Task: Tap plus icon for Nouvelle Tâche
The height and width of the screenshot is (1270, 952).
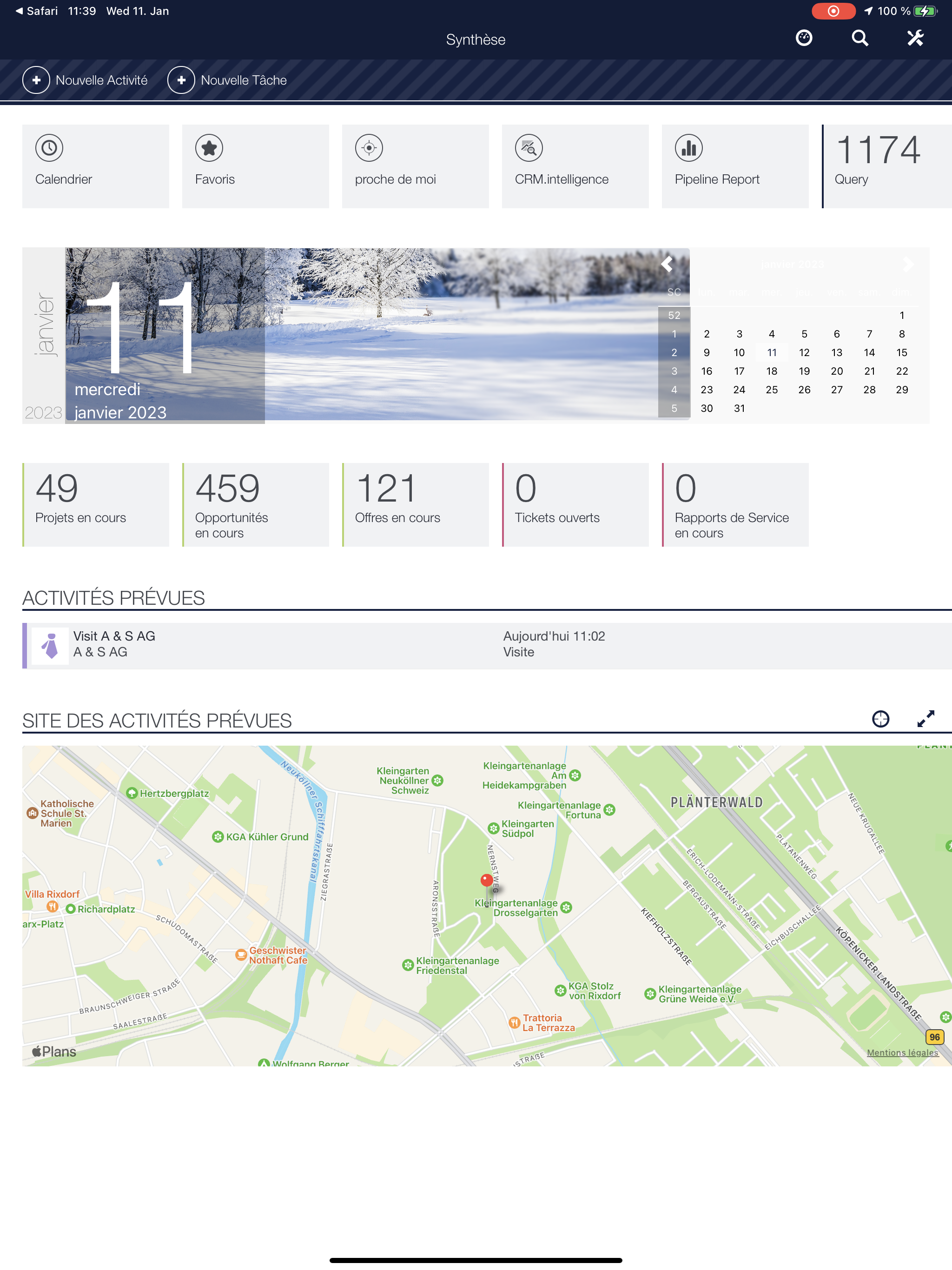Action: point(181,80)
